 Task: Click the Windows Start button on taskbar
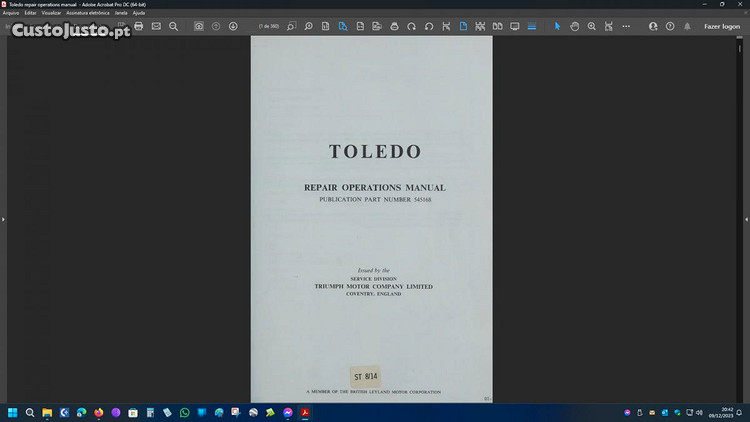13,412
